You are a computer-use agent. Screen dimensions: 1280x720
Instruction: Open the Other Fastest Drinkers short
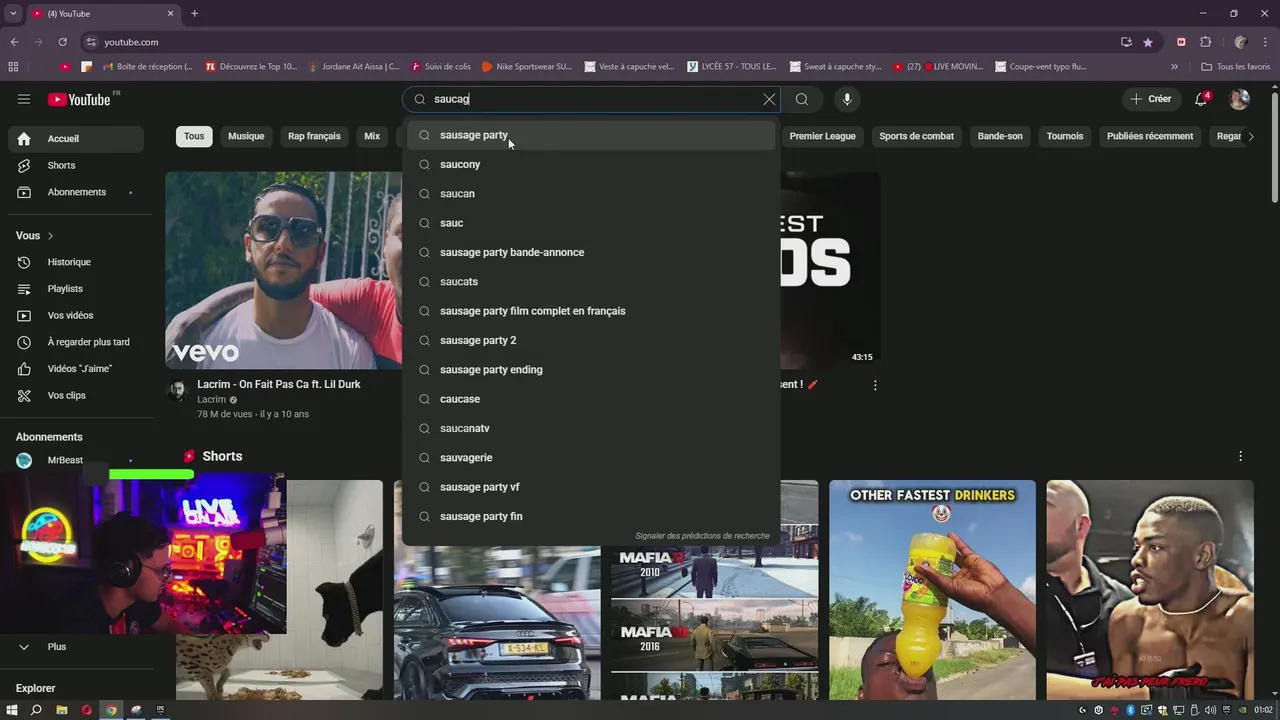[932, 590]
